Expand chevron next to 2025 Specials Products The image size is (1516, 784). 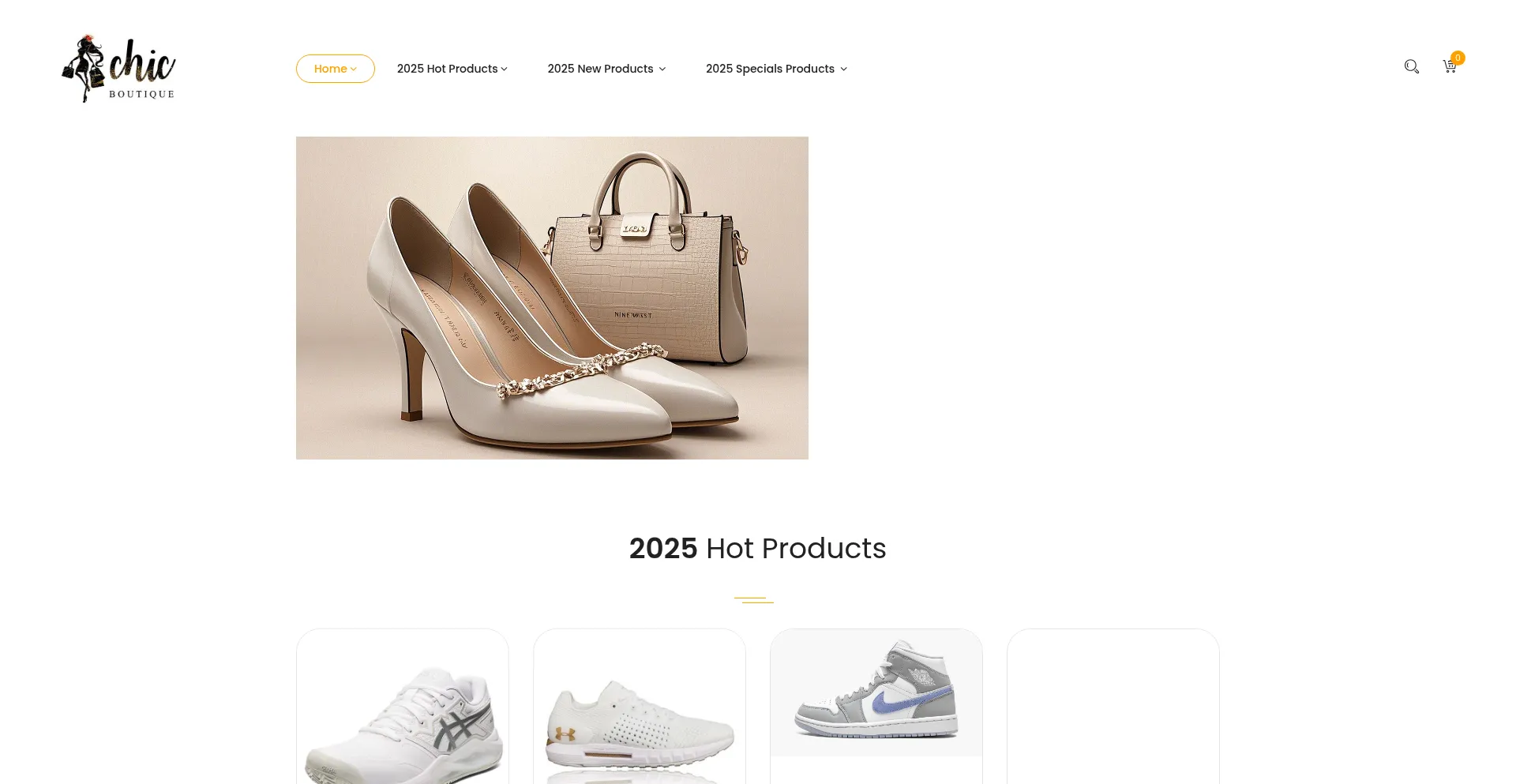(x=844, y=69)
